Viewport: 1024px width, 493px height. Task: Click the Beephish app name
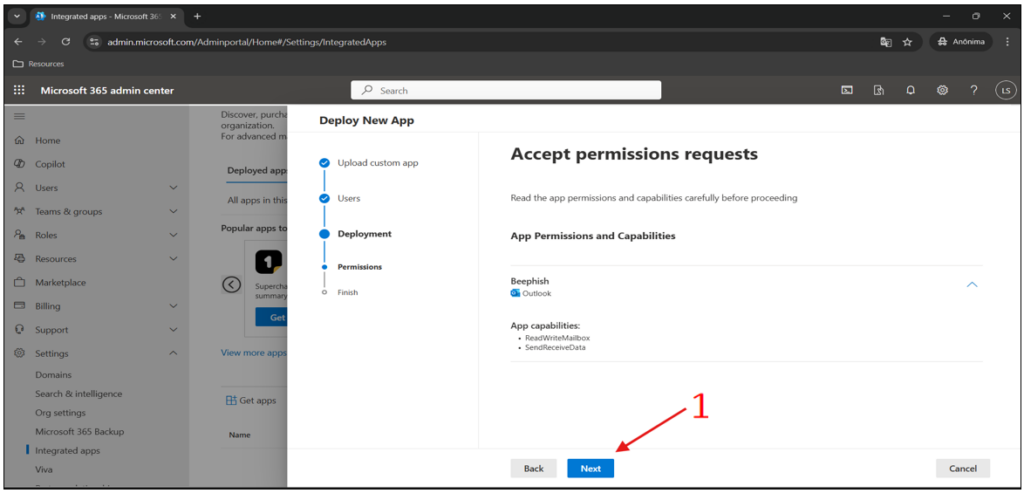(x=530, y=281)
